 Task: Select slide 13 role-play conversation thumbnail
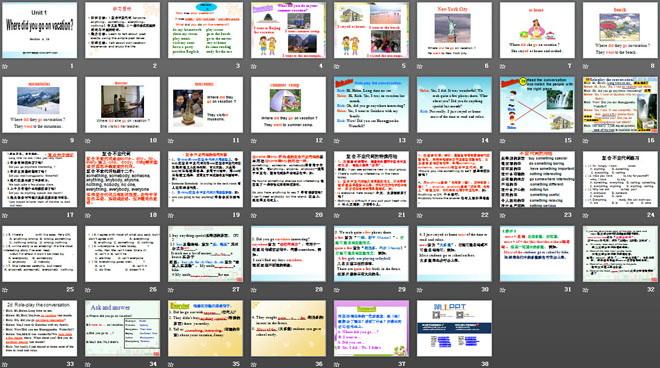pyautogui.click(x=371, y=105)
